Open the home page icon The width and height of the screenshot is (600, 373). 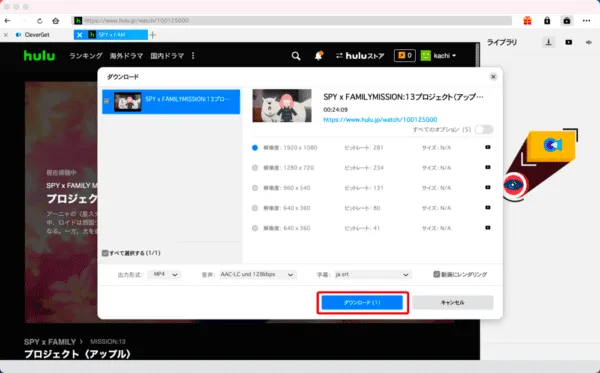click(56, 21)
